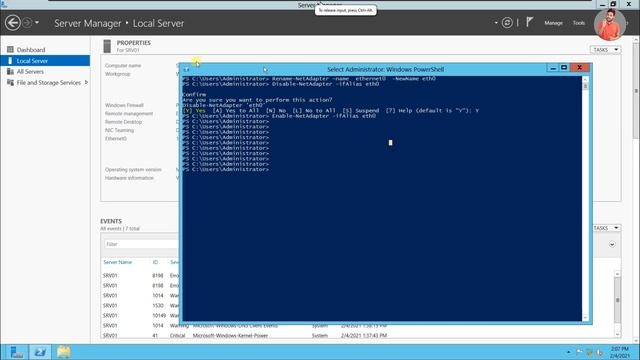This screenshot has height=360, width=640.
Task: Click the Action Center flag tray icon
Action: (579, 351)
